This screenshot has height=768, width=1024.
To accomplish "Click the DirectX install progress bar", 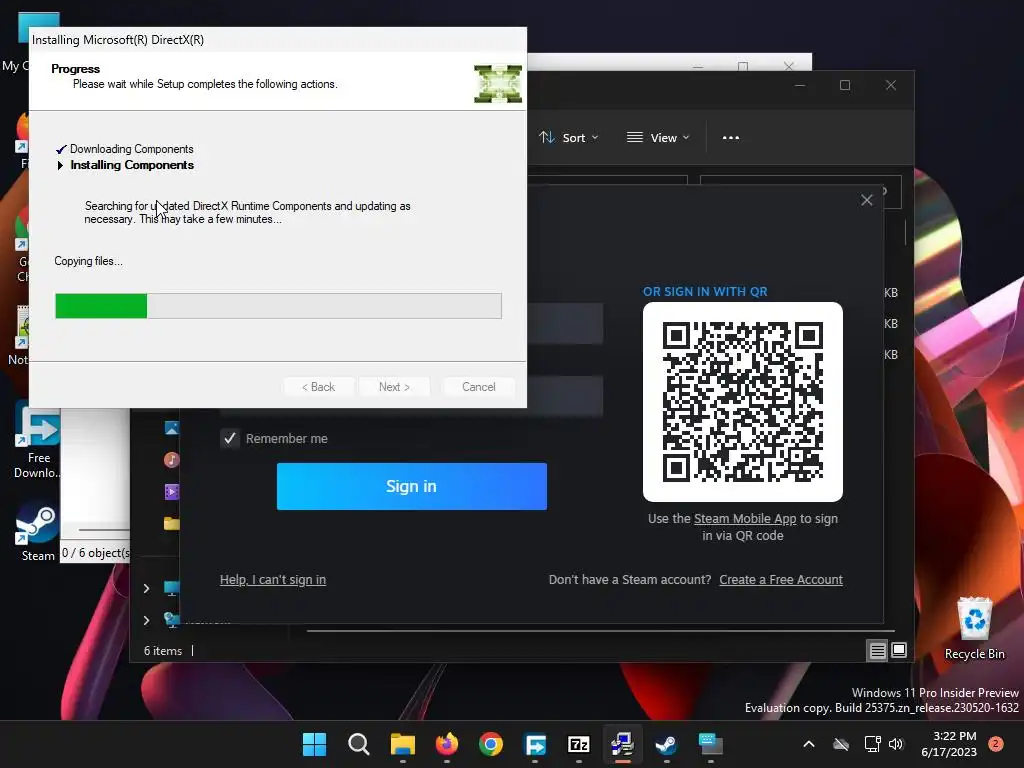I will click(x=278, y=306).
